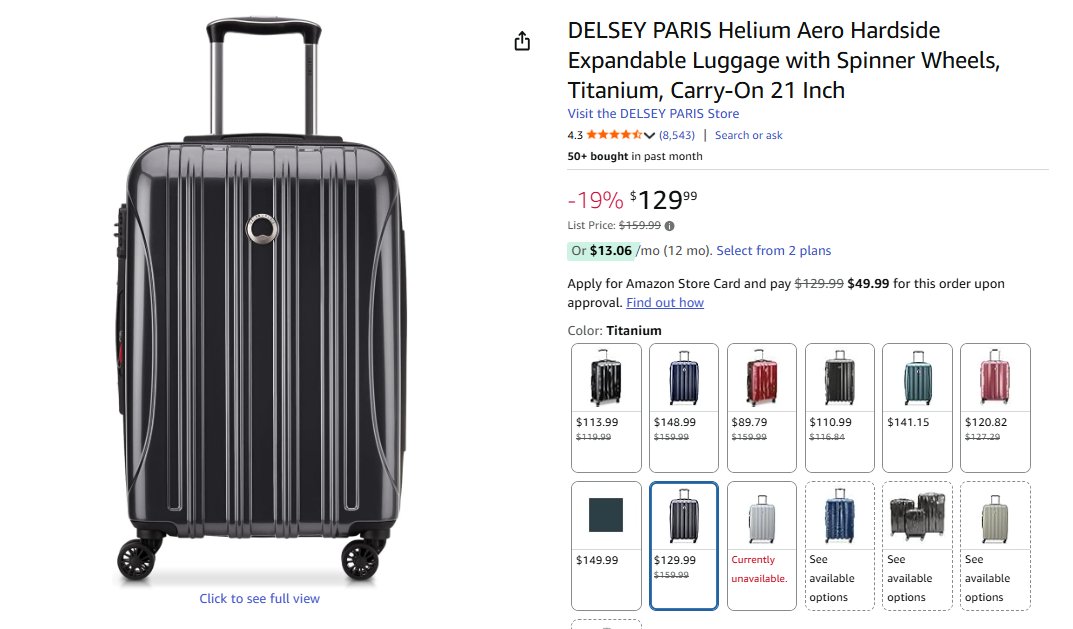The width and height of the screenshot is (1073, 629).
Task: Select the Titanium swatch priced $129.99
Action: point(684,545)
